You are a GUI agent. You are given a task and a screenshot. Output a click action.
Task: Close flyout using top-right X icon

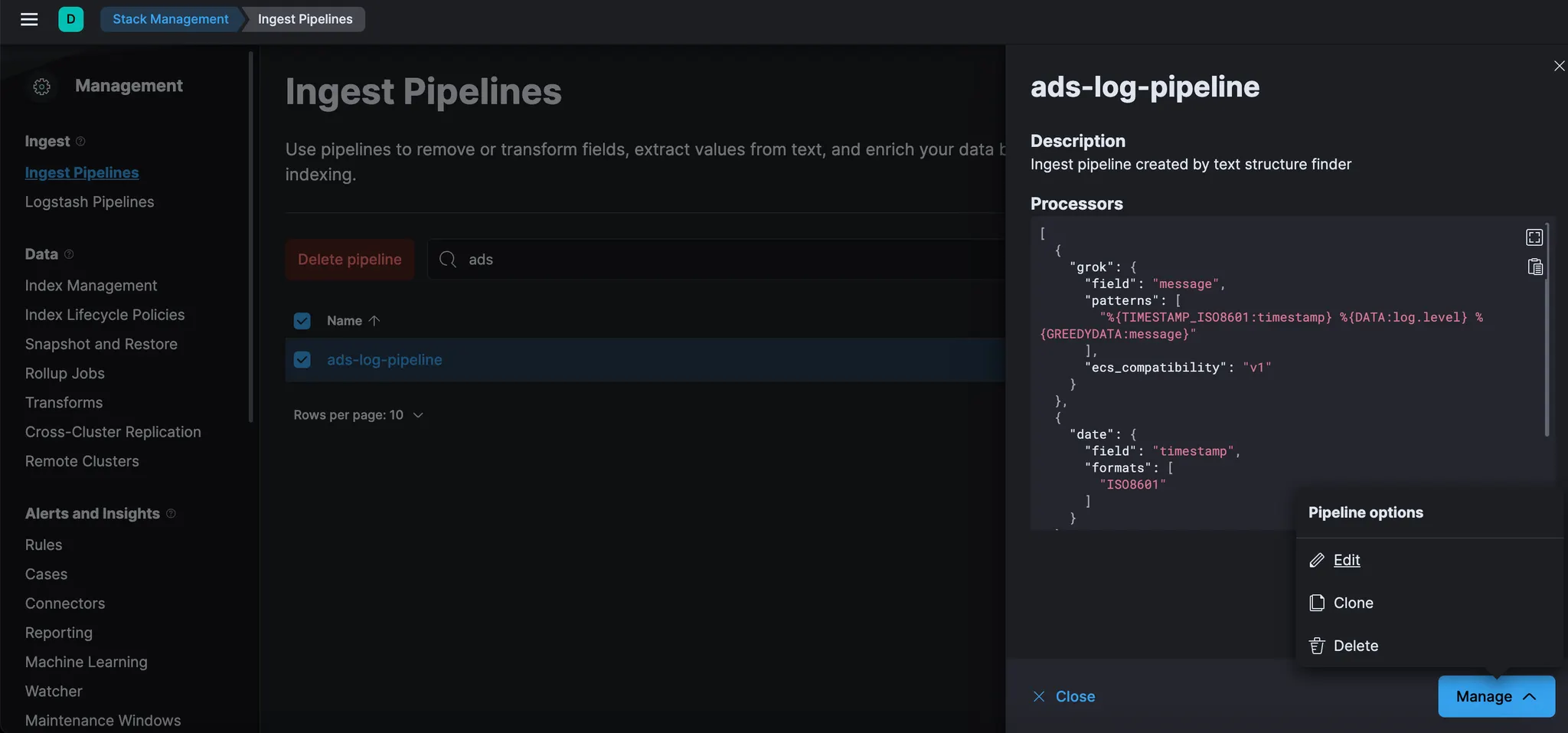1559,67
